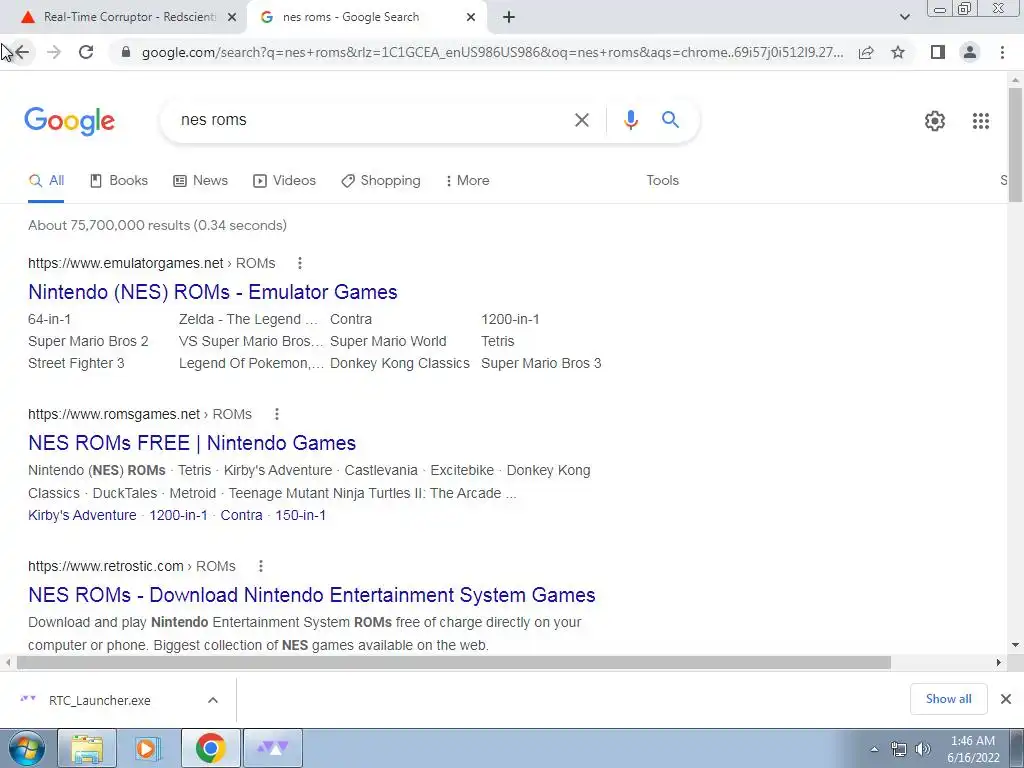Screen dimensions: 1024x768
Task: Show hidden system tray icons
Action: pyautogui.click(x=874, y=749)
